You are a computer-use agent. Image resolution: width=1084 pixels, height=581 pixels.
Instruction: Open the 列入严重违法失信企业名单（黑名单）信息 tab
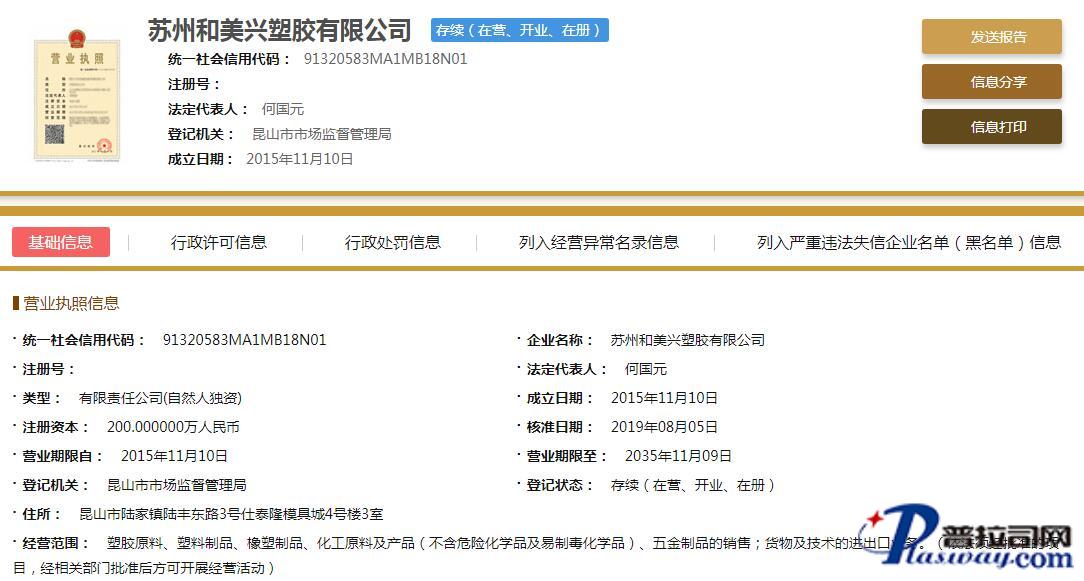(x=908, y=242)
